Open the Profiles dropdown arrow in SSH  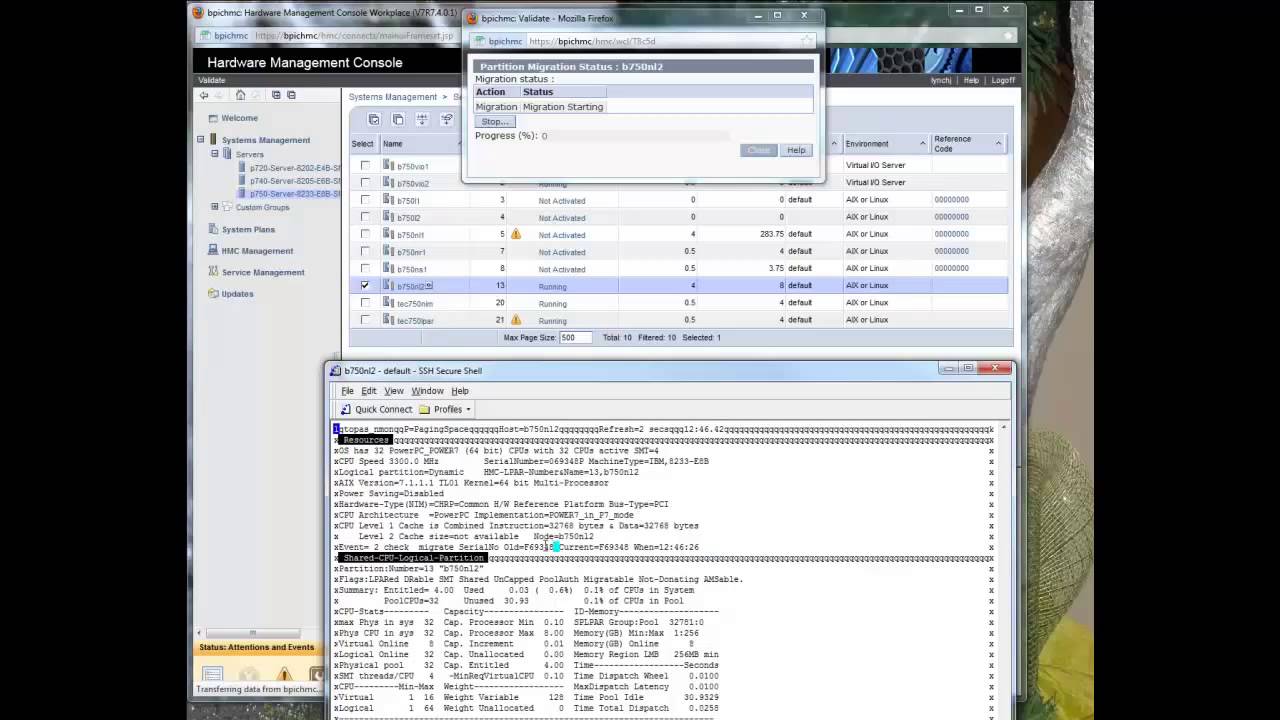468,409
